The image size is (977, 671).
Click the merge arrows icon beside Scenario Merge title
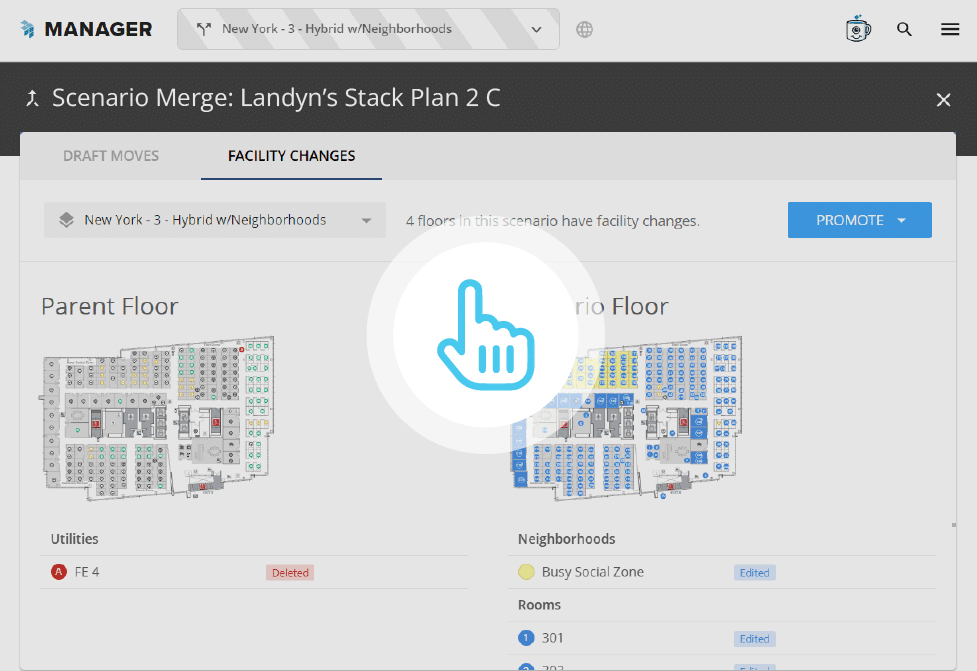[x=33, y=97]
